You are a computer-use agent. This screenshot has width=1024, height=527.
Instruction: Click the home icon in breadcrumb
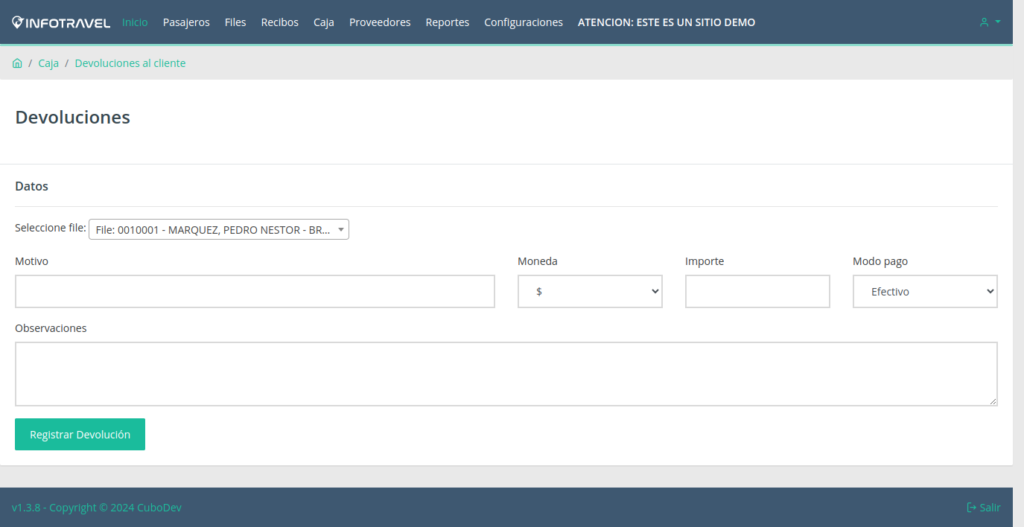pos(17,63)
